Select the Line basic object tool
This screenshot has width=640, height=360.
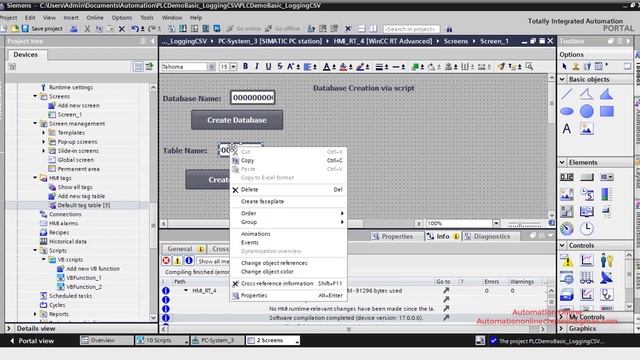(x=567, y=94)
